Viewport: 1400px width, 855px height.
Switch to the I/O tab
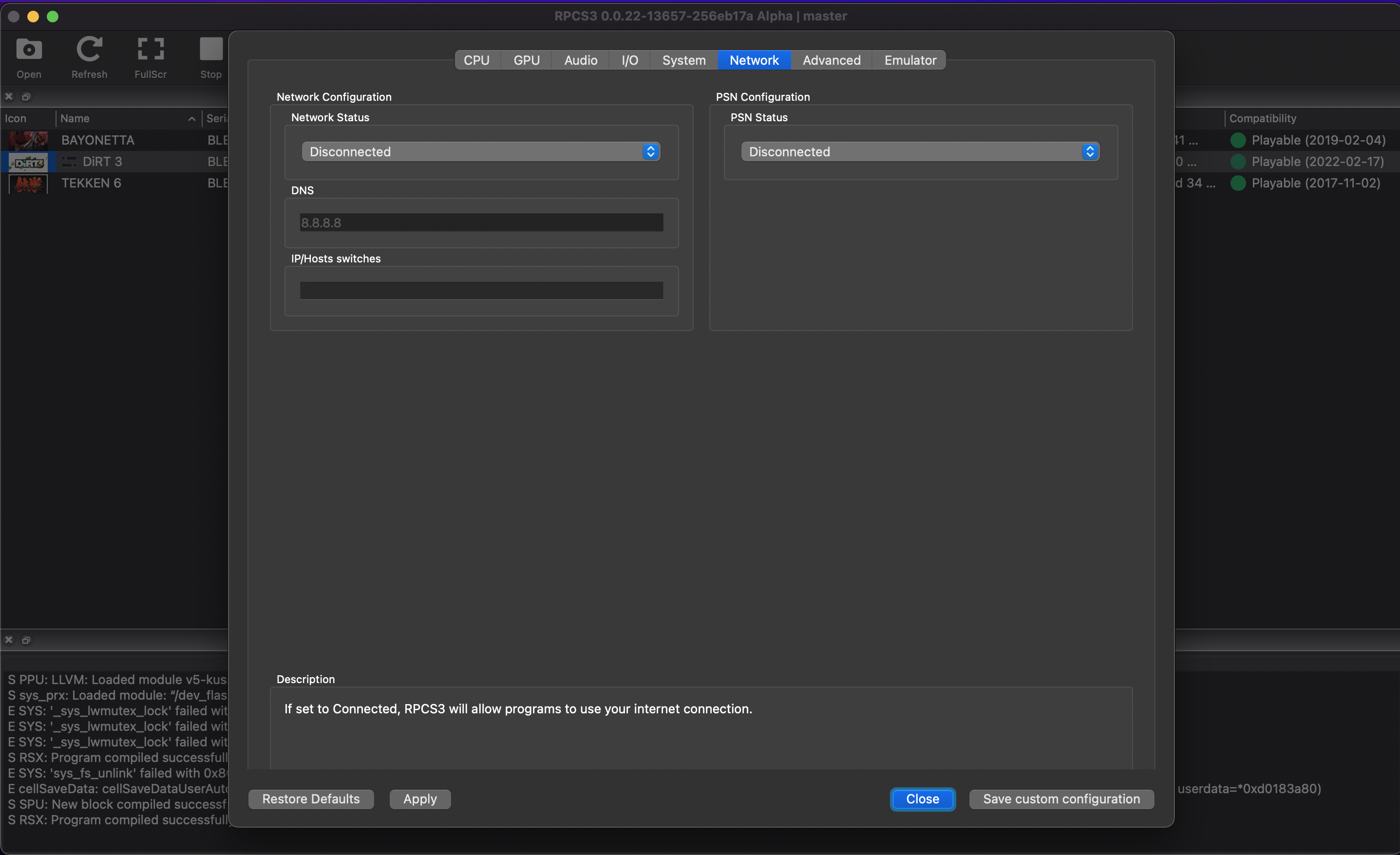(x=629, y=60)
